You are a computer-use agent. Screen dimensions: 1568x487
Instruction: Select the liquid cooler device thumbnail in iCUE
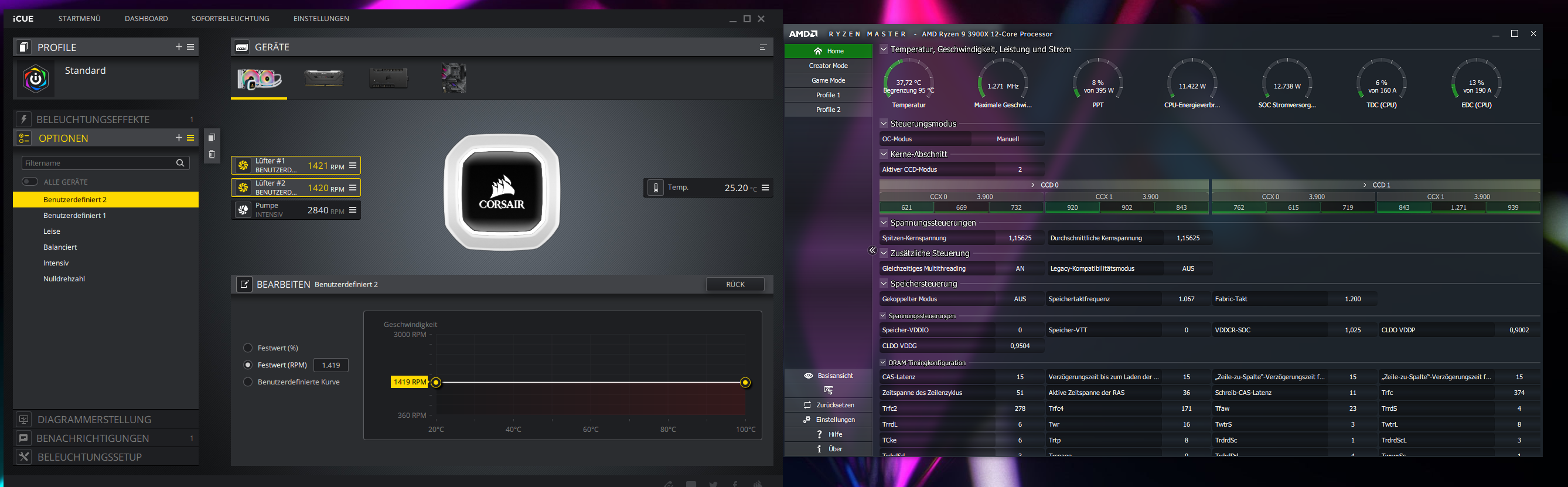[260, 79]
